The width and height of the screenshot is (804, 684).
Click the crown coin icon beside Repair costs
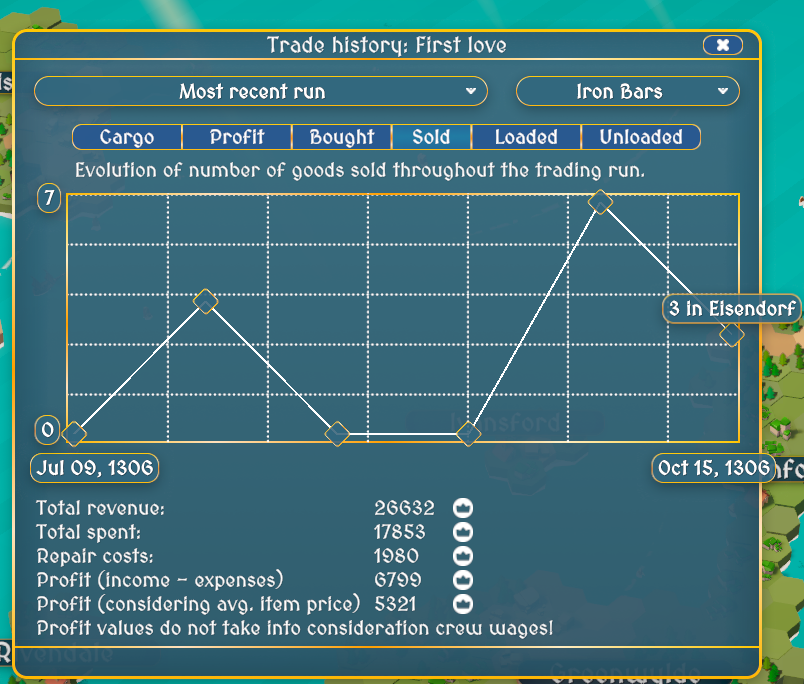(464, 556)
